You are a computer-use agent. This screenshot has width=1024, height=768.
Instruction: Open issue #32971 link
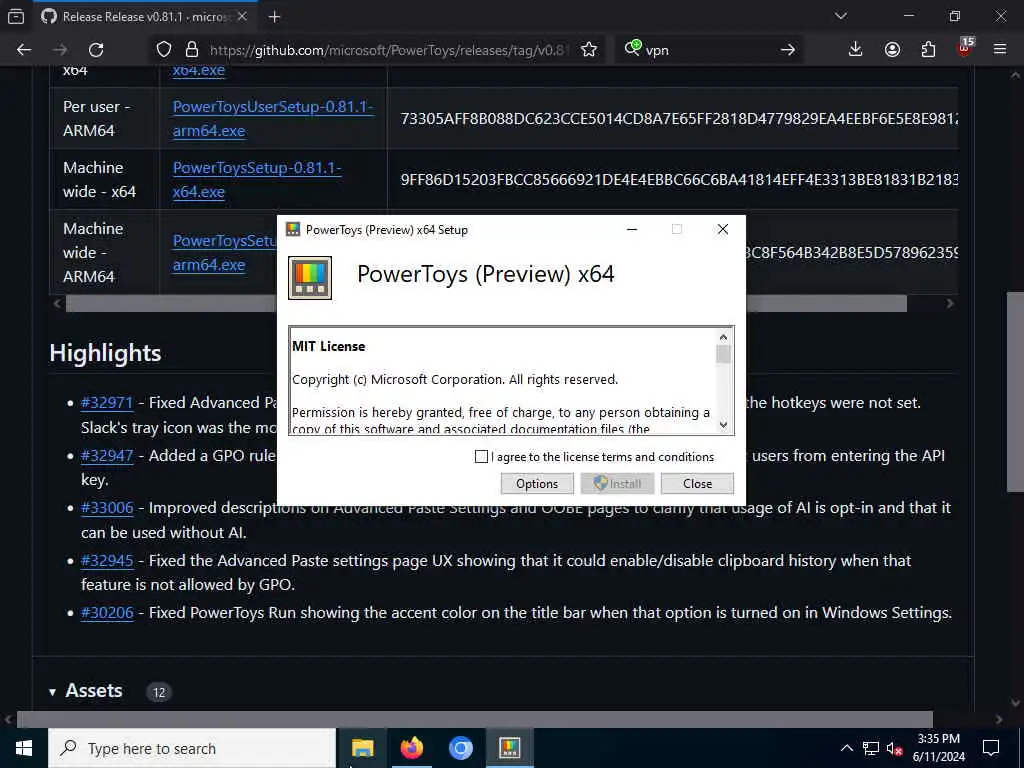coord(107,402)
